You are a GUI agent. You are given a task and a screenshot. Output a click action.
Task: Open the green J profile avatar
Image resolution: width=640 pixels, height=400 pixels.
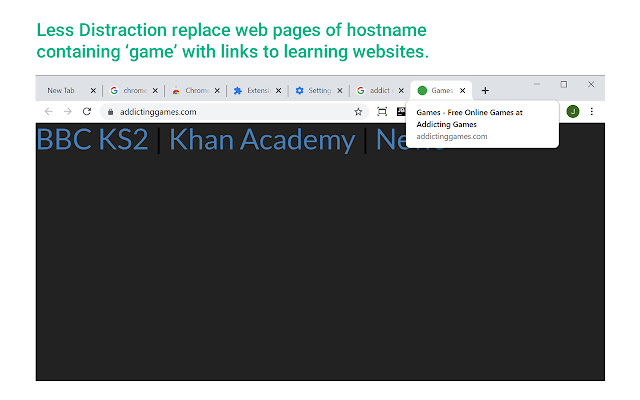coord(573,111)
